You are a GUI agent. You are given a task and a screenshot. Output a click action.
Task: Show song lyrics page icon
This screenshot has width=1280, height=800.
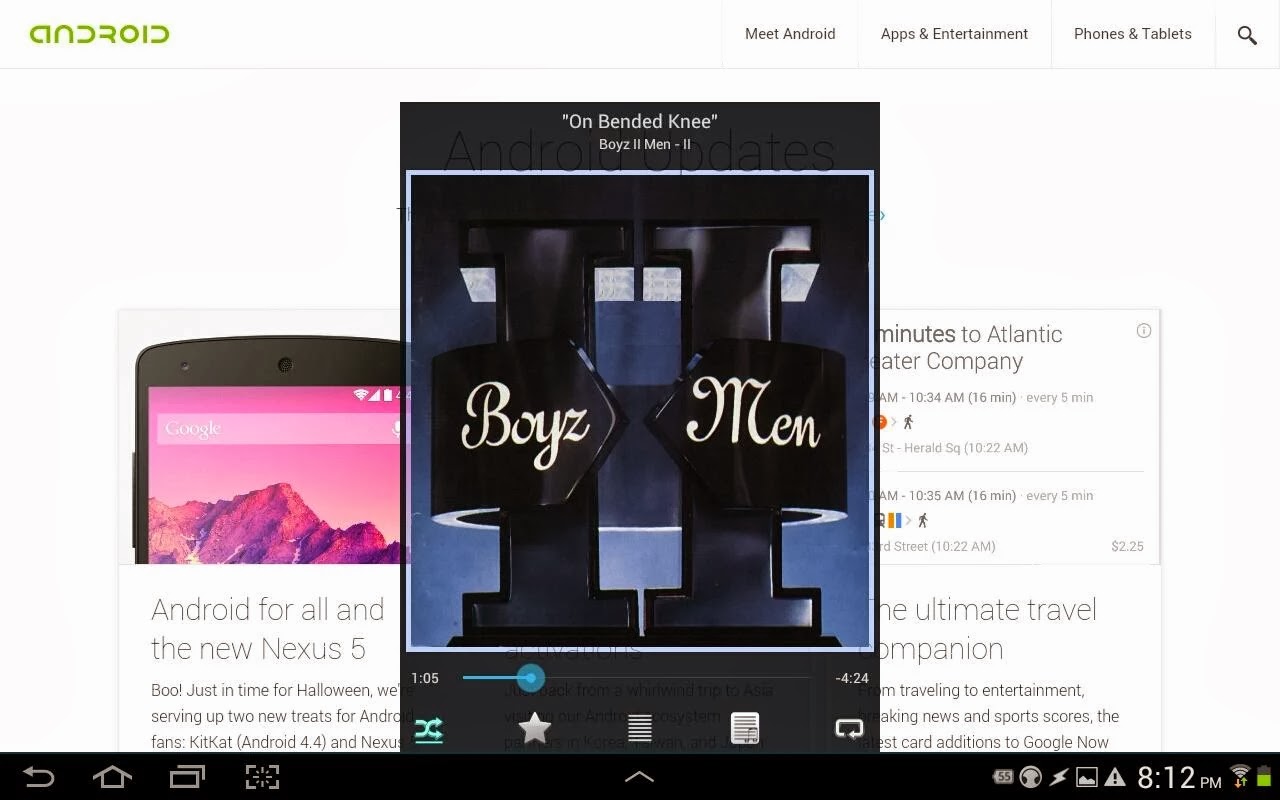(745, 729)
